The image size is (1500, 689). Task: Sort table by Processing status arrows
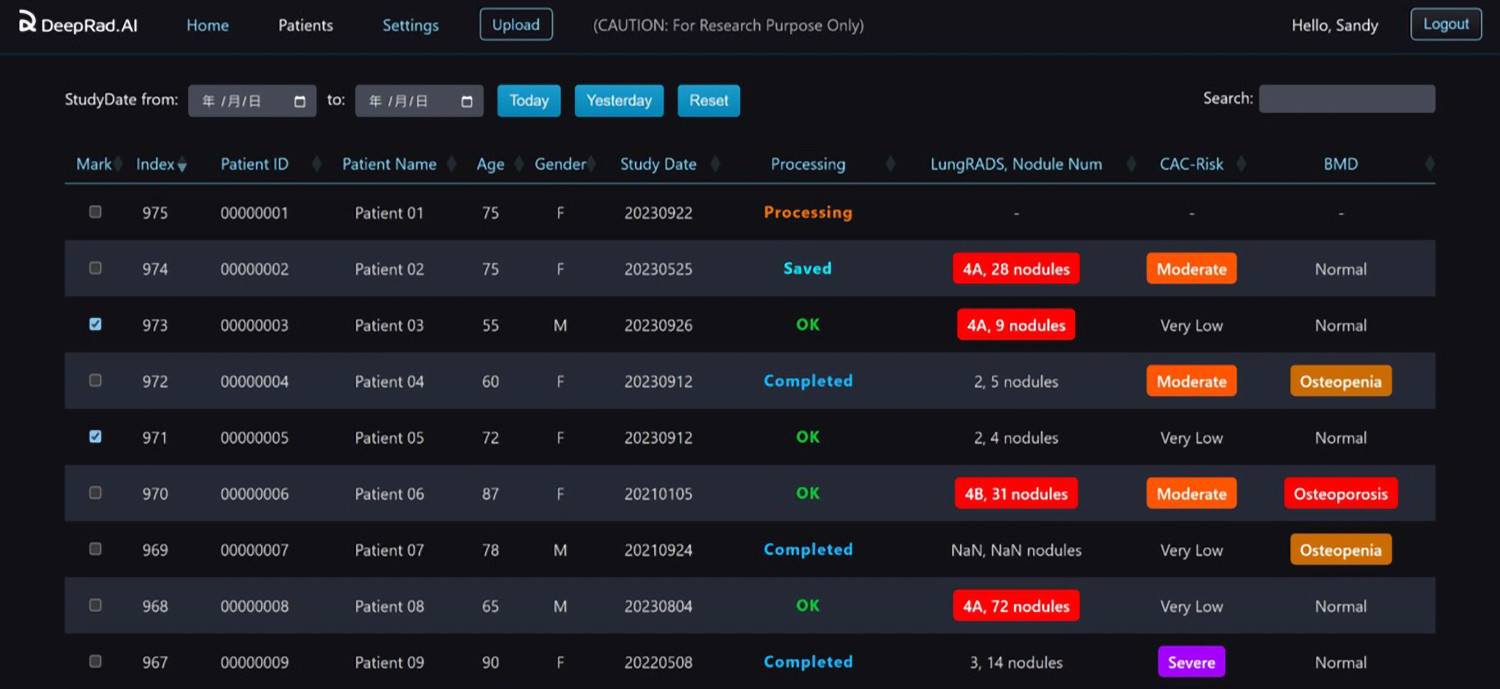890,164
